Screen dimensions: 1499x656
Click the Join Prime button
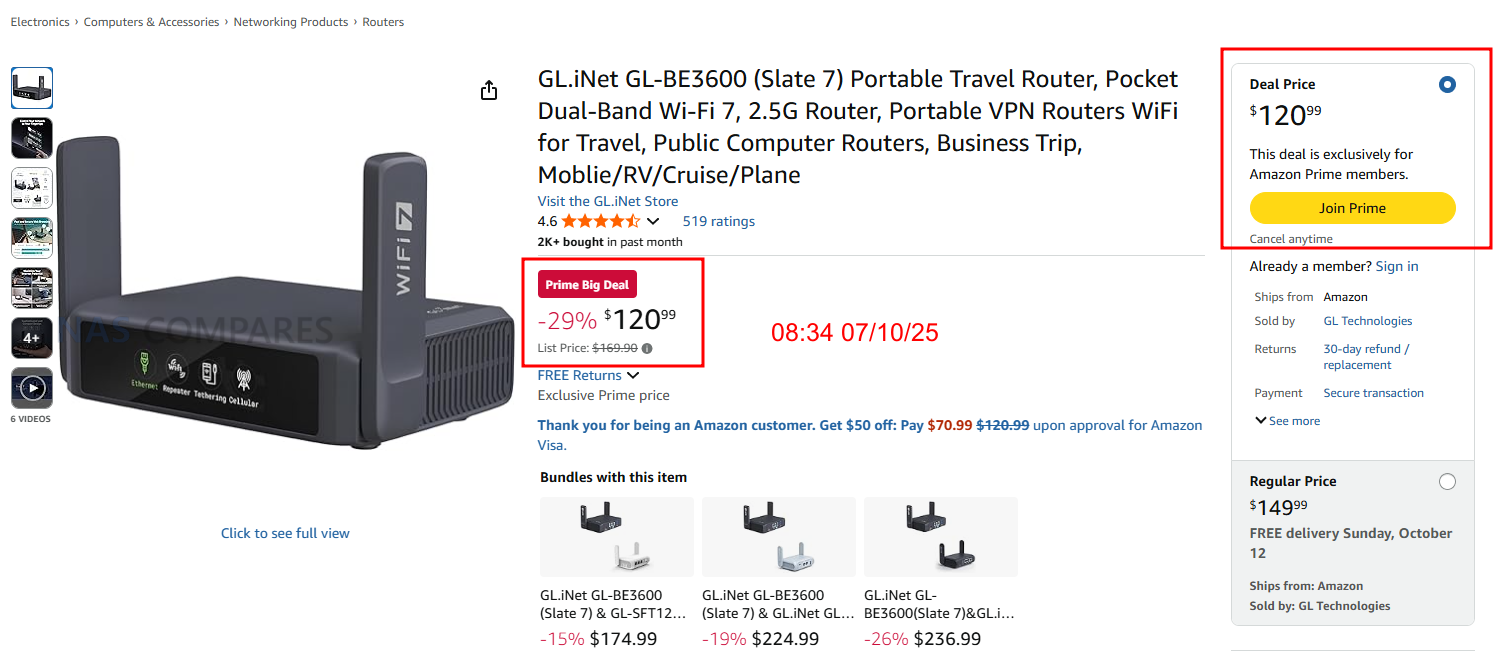pyautogui.click(x=1352, y=208)
